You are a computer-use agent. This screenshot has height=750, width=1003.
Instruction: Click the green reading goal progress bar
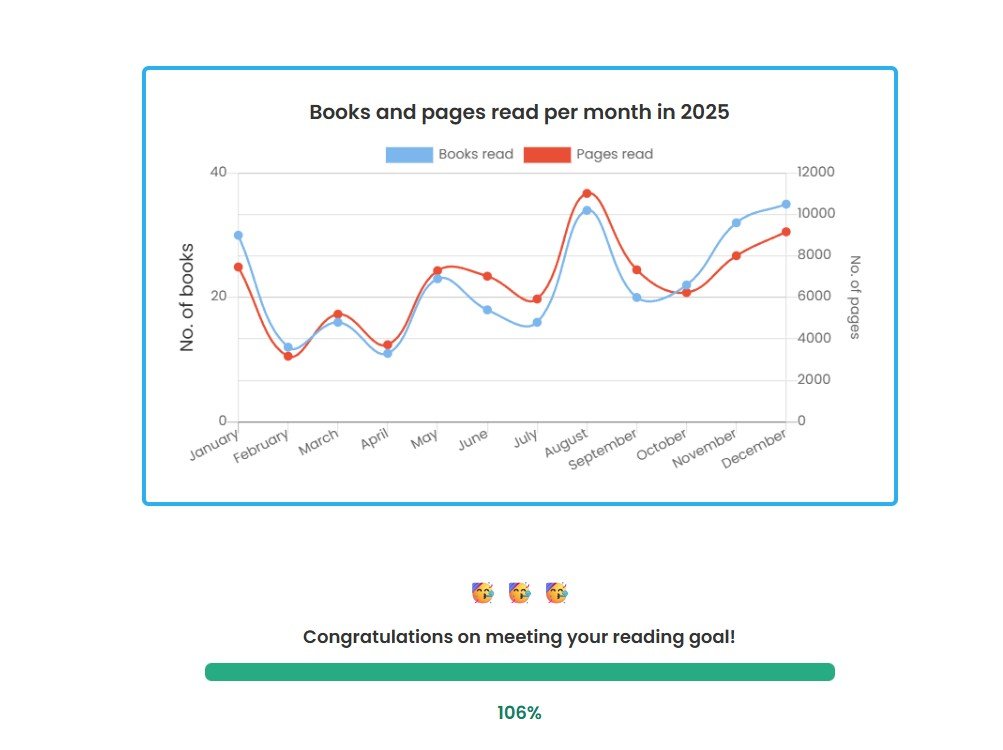519,672
